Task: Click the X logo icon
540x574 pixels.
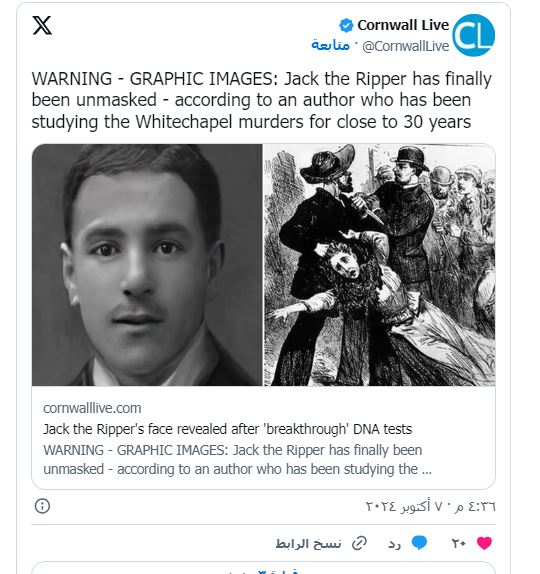Action: (x=42, y=25)
